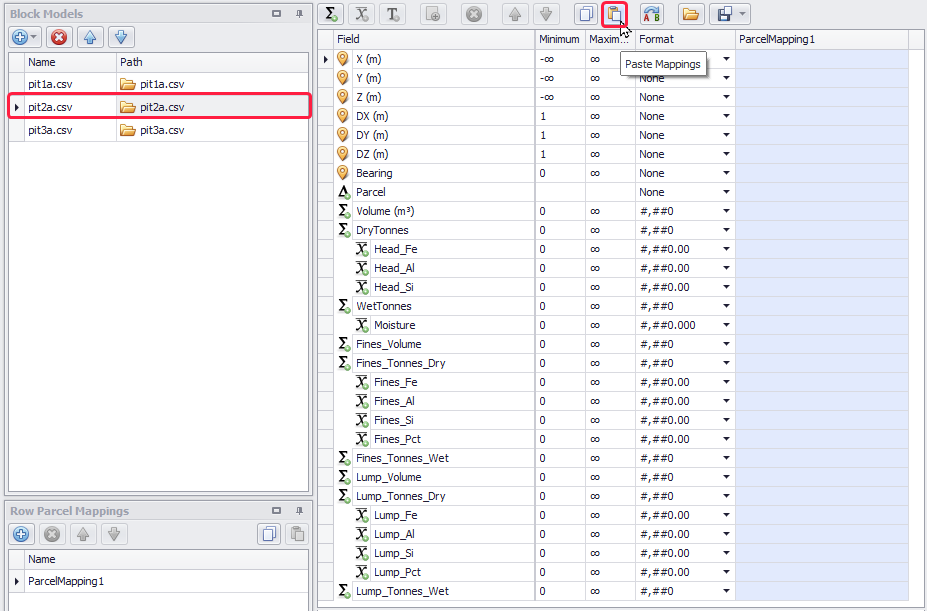Viewport: 927px width, 611px height.
Task: Open mappings using the folder icon in toolbar
Action: (x=690, y=14)
